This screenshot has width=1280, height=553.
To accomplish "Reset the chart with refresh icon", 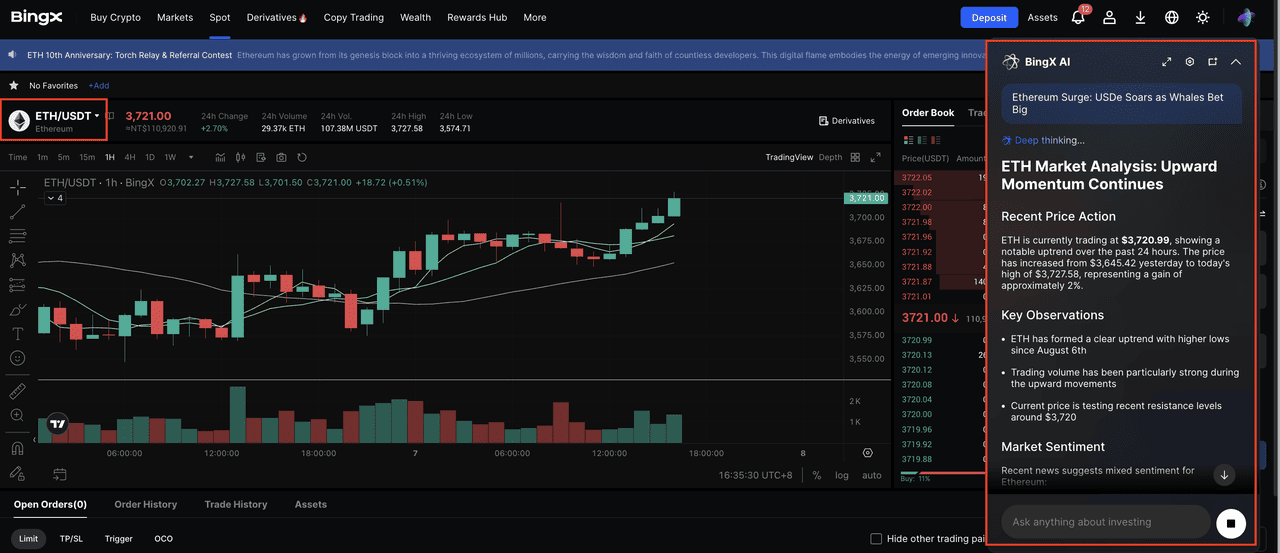I will 301,157.
